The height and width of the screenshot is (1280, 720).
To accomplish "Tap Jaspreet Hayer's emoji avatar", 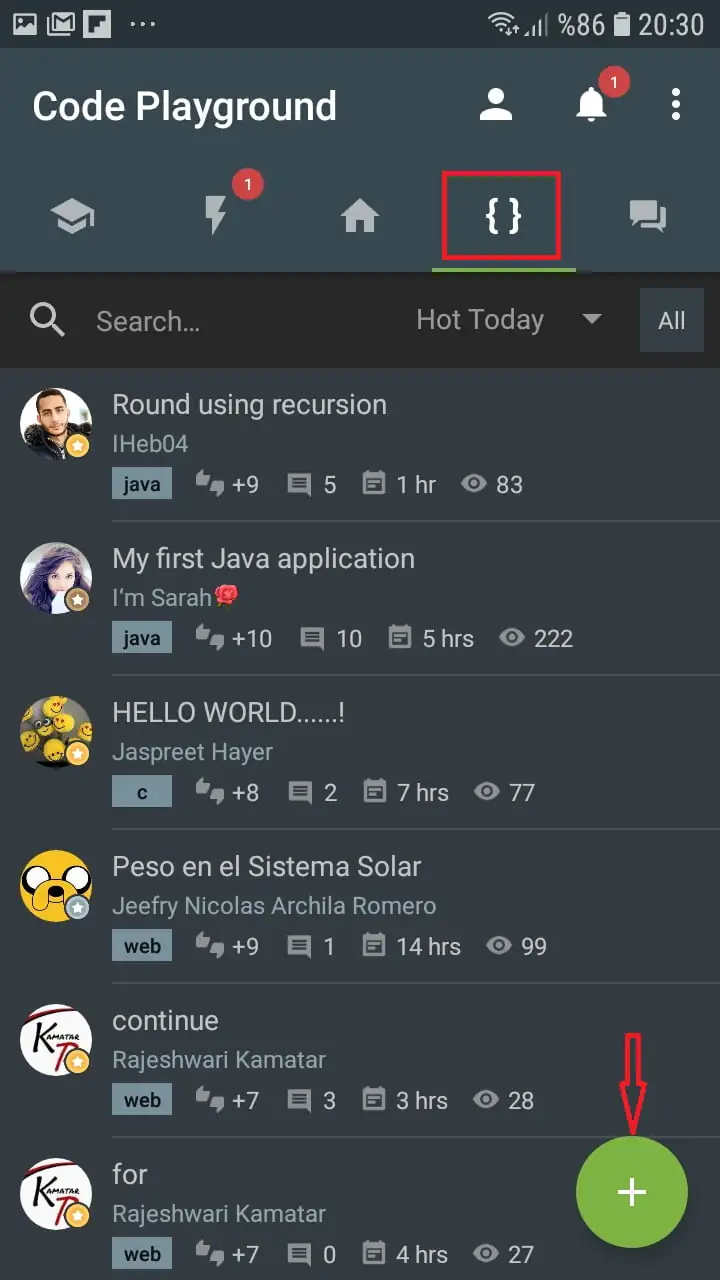I will coord(56,732).
